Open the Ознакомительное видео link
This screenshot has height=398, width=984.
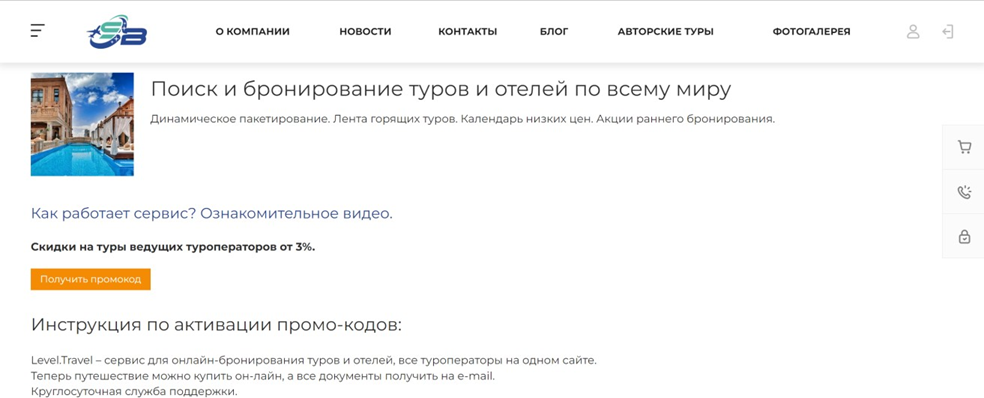[296, 213]
